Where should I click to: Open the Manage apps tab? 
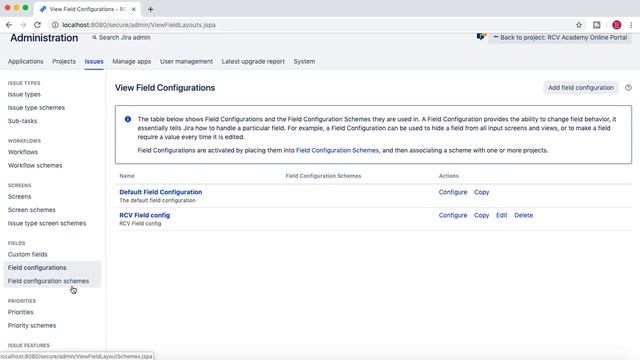click(131, 61)
